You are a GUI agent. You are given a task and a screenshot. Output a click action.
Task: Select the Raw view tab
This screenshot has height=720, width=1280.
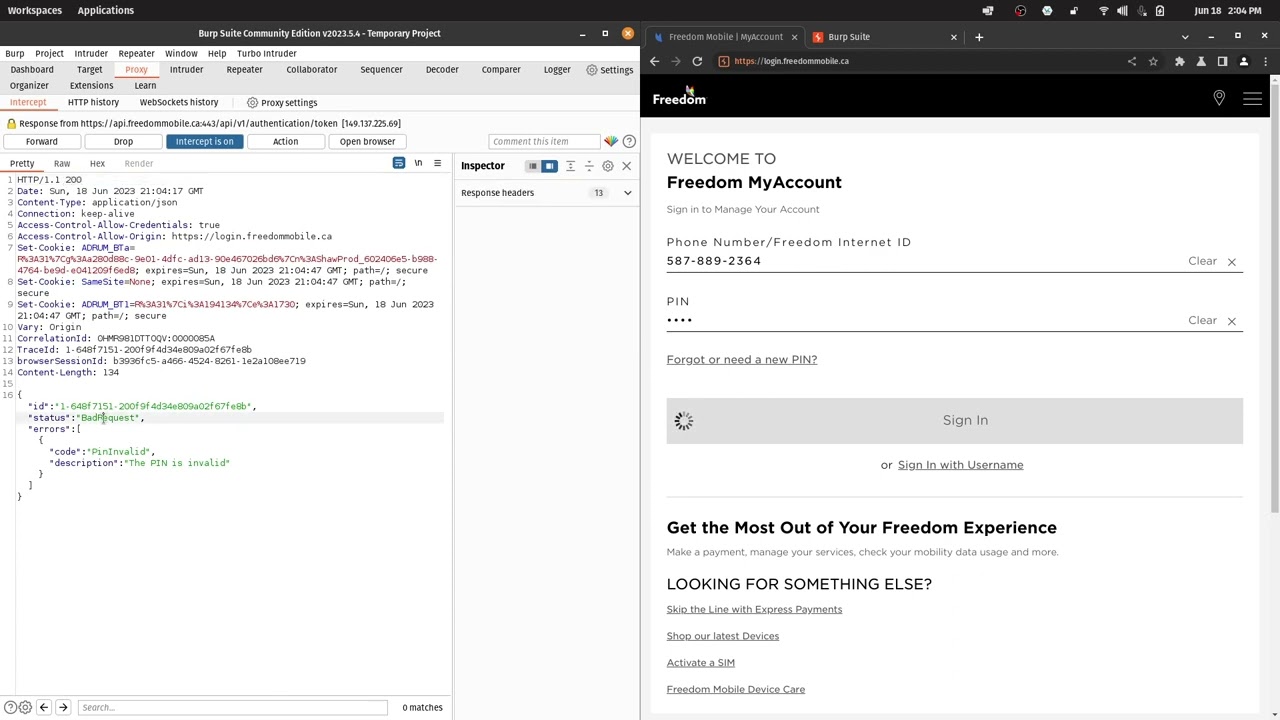click(62, 163)
